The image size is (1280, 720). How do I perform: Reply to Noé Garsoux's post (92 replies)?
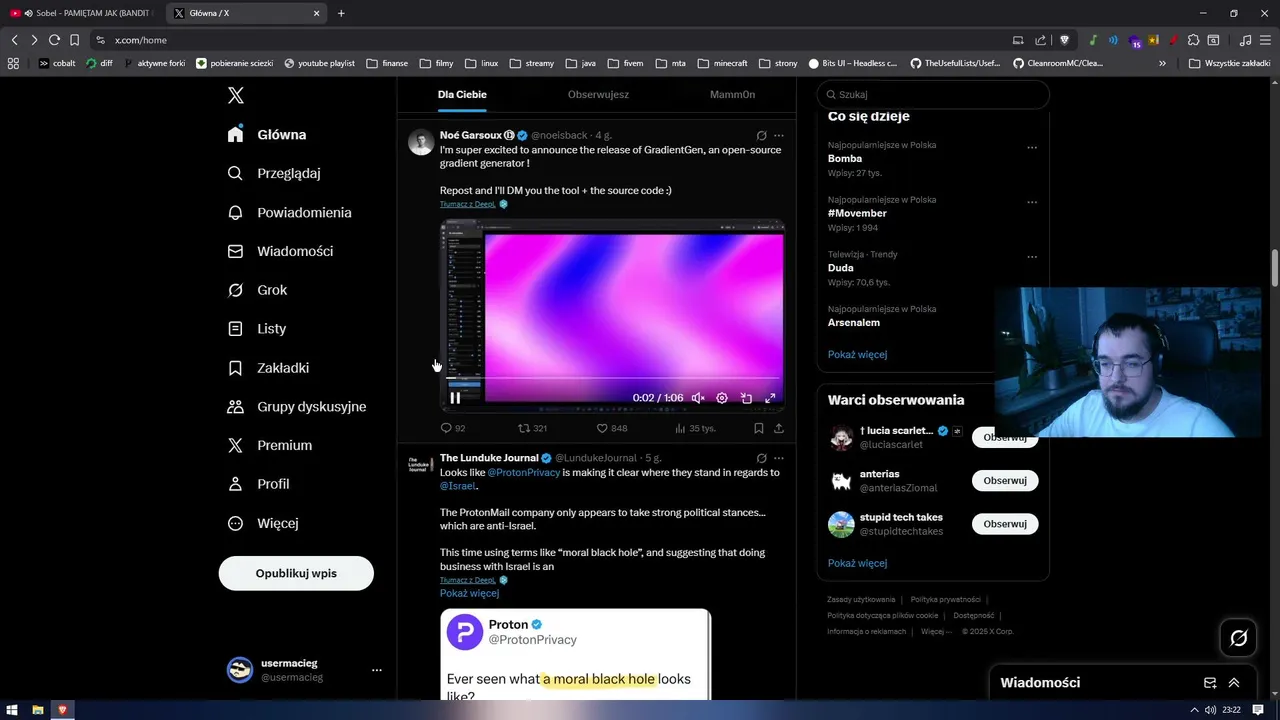[x=453, y=428]
